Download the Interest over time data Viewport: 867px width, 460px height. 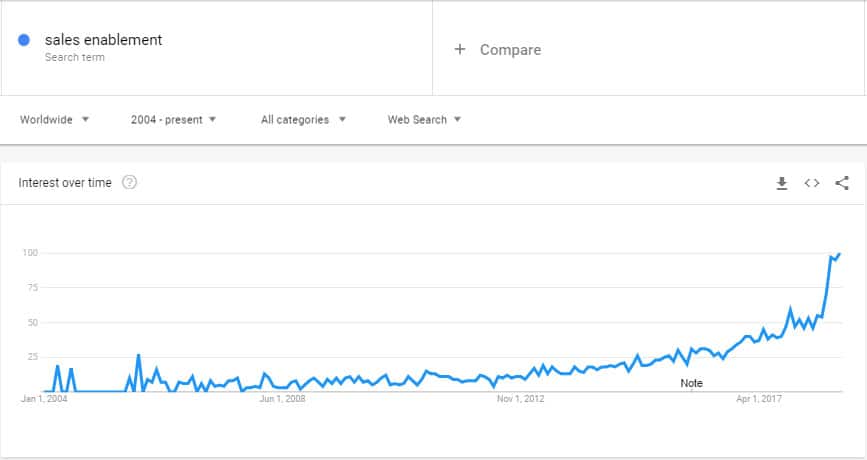click(782, 183)
